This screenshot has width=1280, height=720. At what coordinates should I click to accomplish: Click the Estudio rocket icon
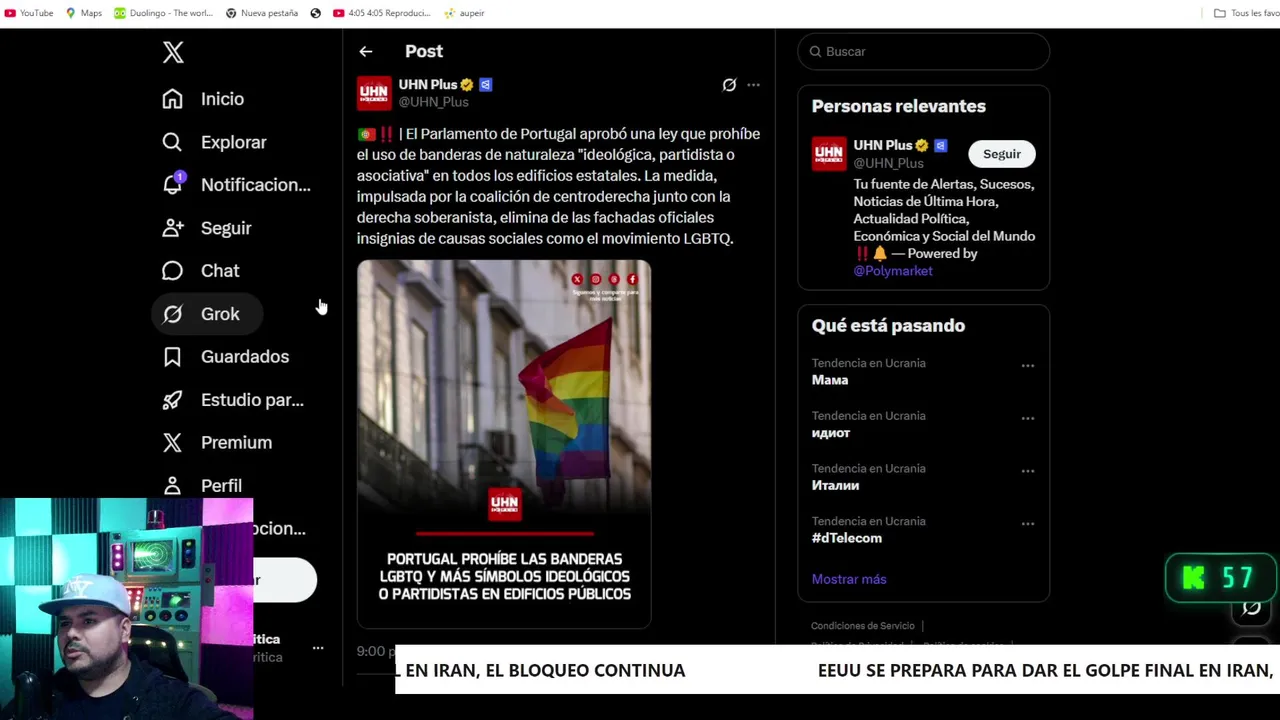[173, 400]
